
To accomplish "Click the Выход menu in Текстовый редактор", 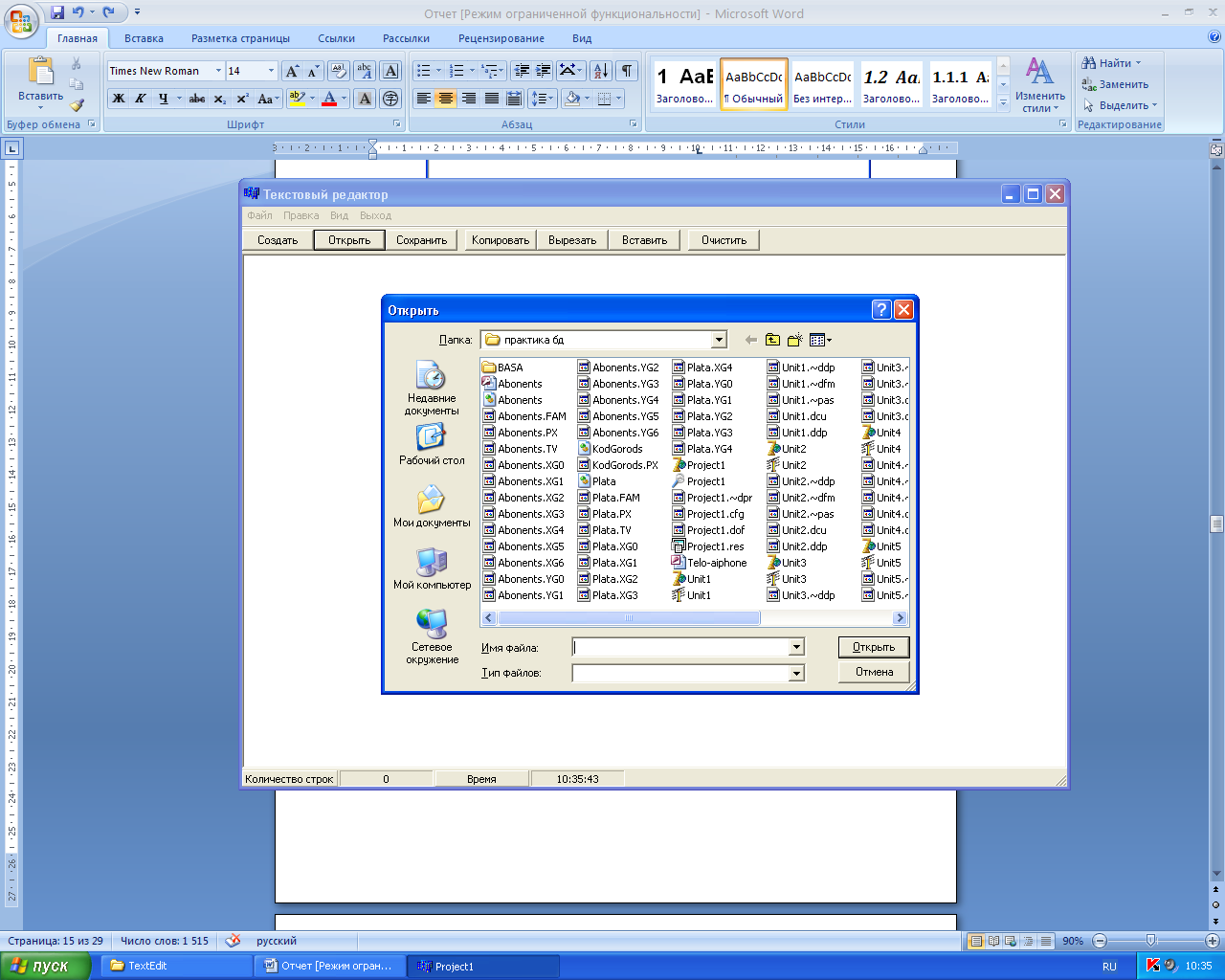I will (x=376, y=215).
